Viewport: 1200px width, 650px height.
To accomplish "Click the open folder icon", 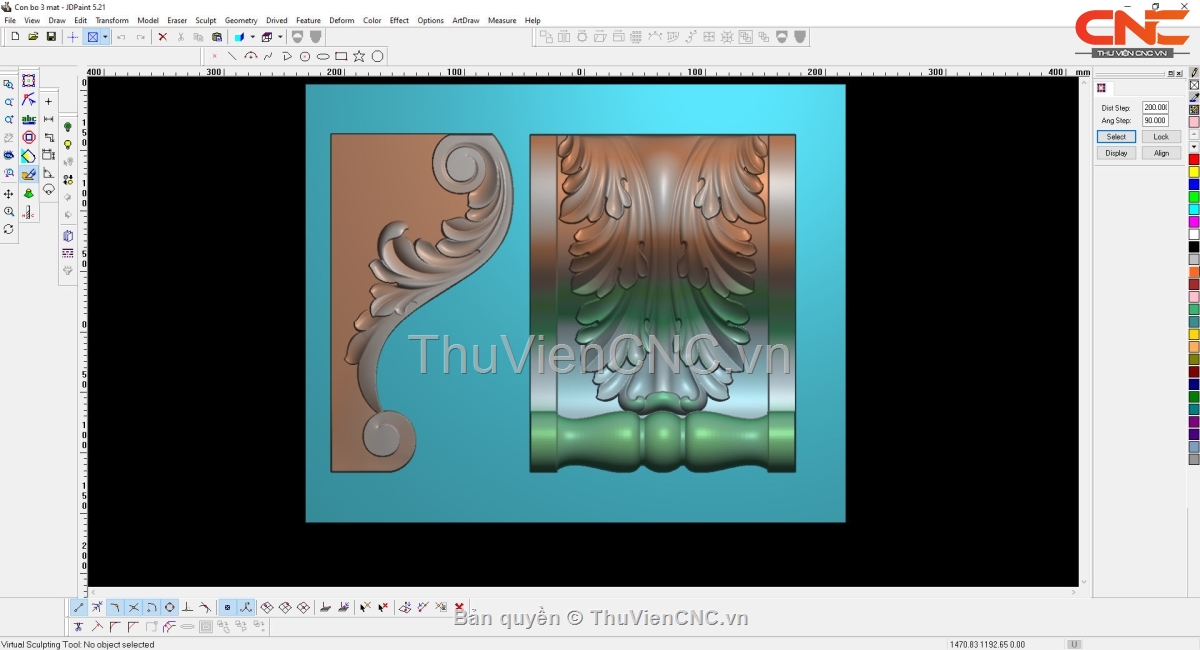I will pos(33,37).
